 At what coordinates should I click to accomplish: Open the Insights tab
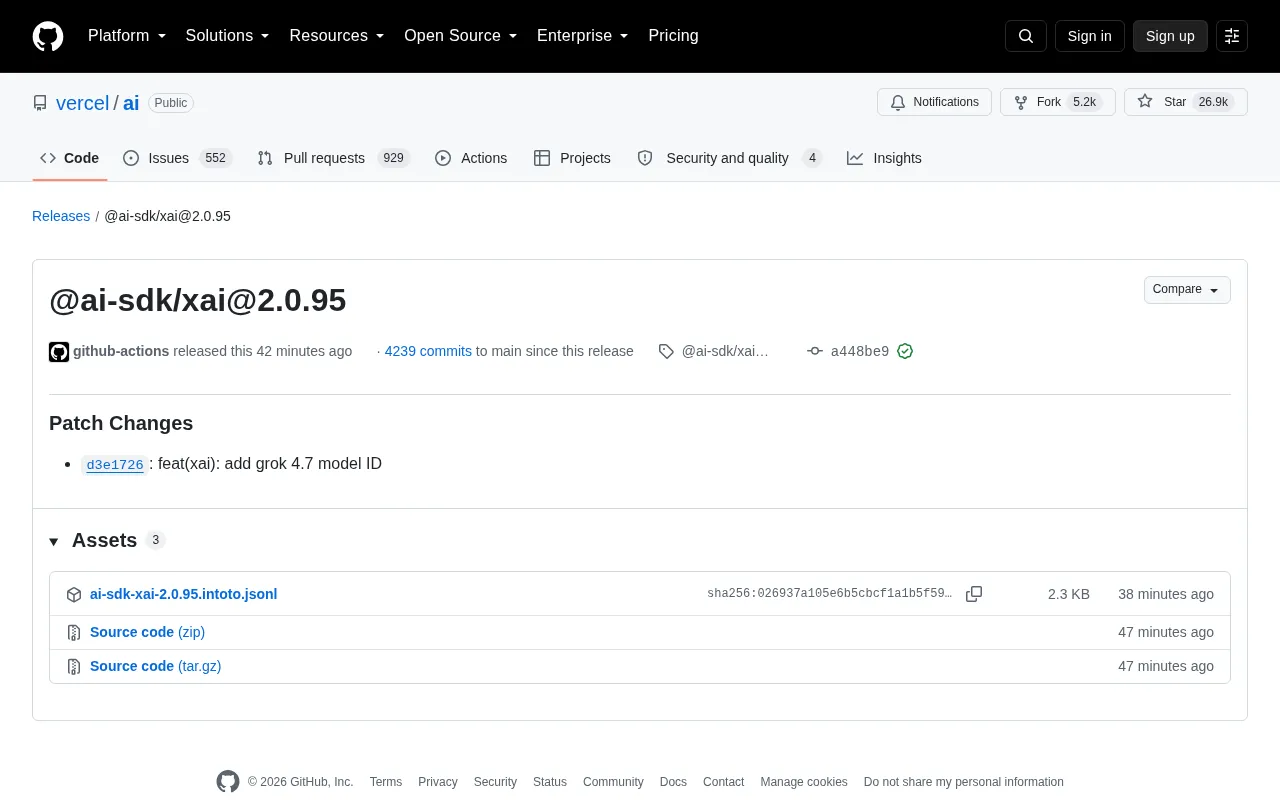[884, 158]
